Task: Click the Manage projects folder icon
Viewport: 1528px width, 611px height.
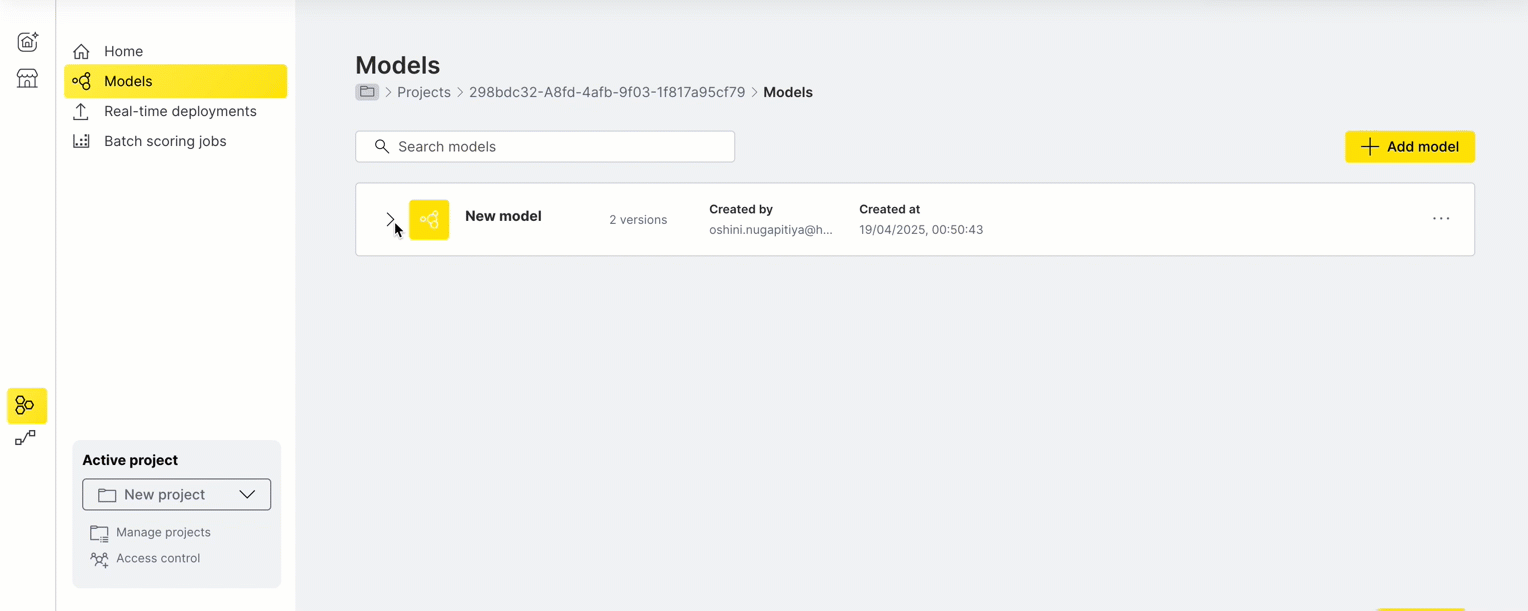Action: click(x=99, y=533)
